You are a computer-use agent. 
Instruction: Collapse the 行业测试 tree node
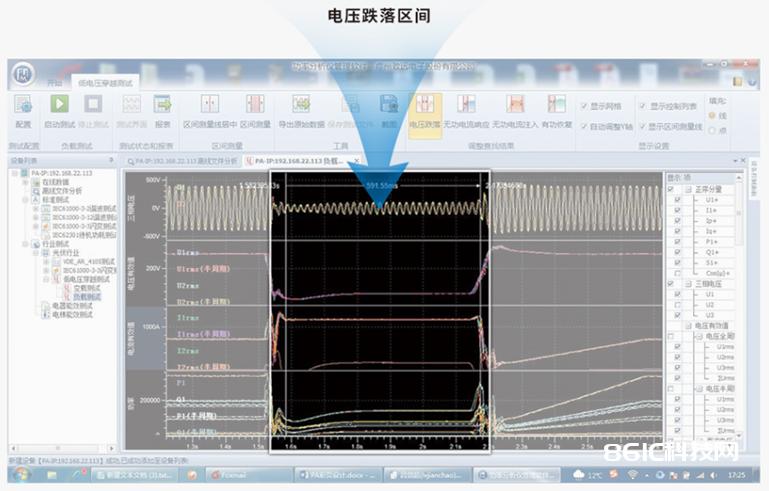tap(25, 244)
